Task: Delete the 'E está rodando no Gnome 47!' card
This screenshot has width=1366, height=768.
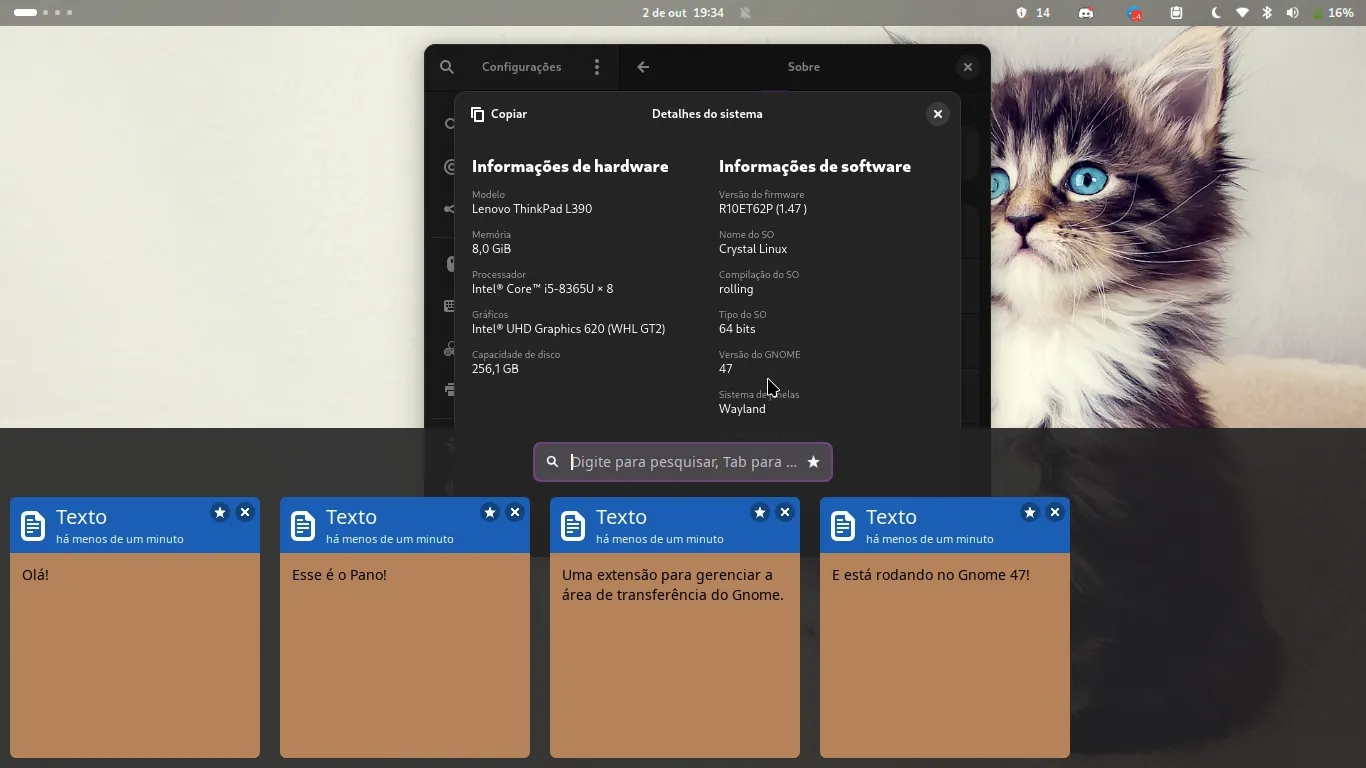Action: click(x=1055, y=512)
